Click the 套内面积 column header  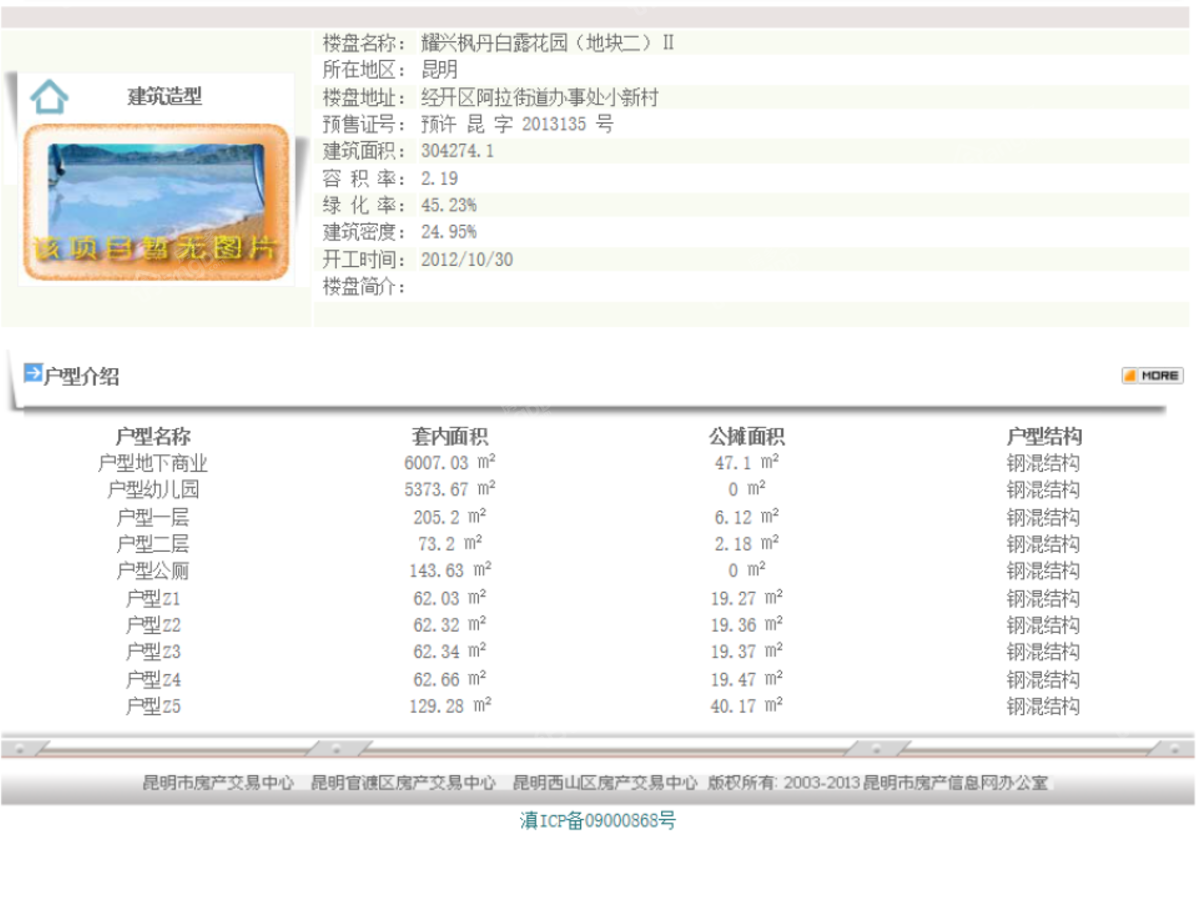click(450, 437)
